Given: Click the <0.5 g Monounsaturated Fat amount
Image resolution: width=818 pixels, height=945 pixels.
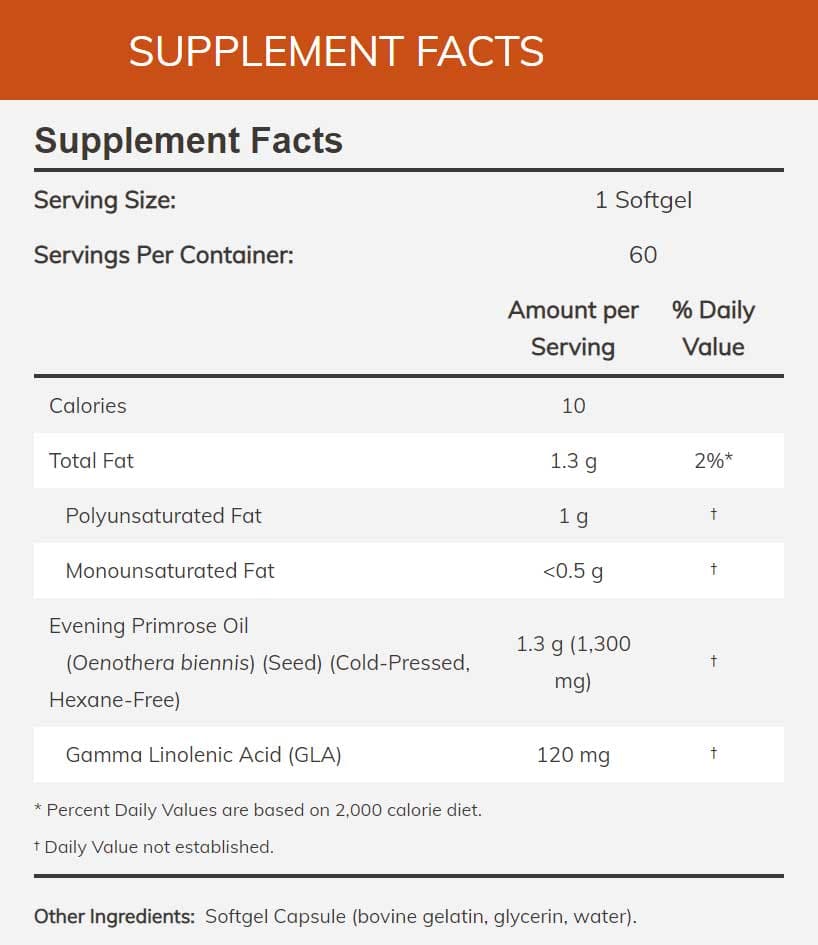Looking at the screenshot, I should (573, 571).
